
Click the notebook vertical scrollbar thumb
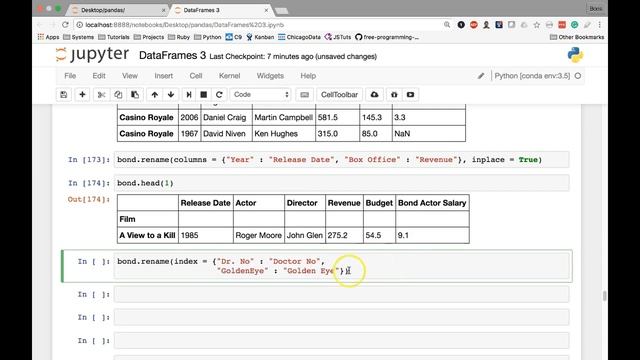(604, 296)
